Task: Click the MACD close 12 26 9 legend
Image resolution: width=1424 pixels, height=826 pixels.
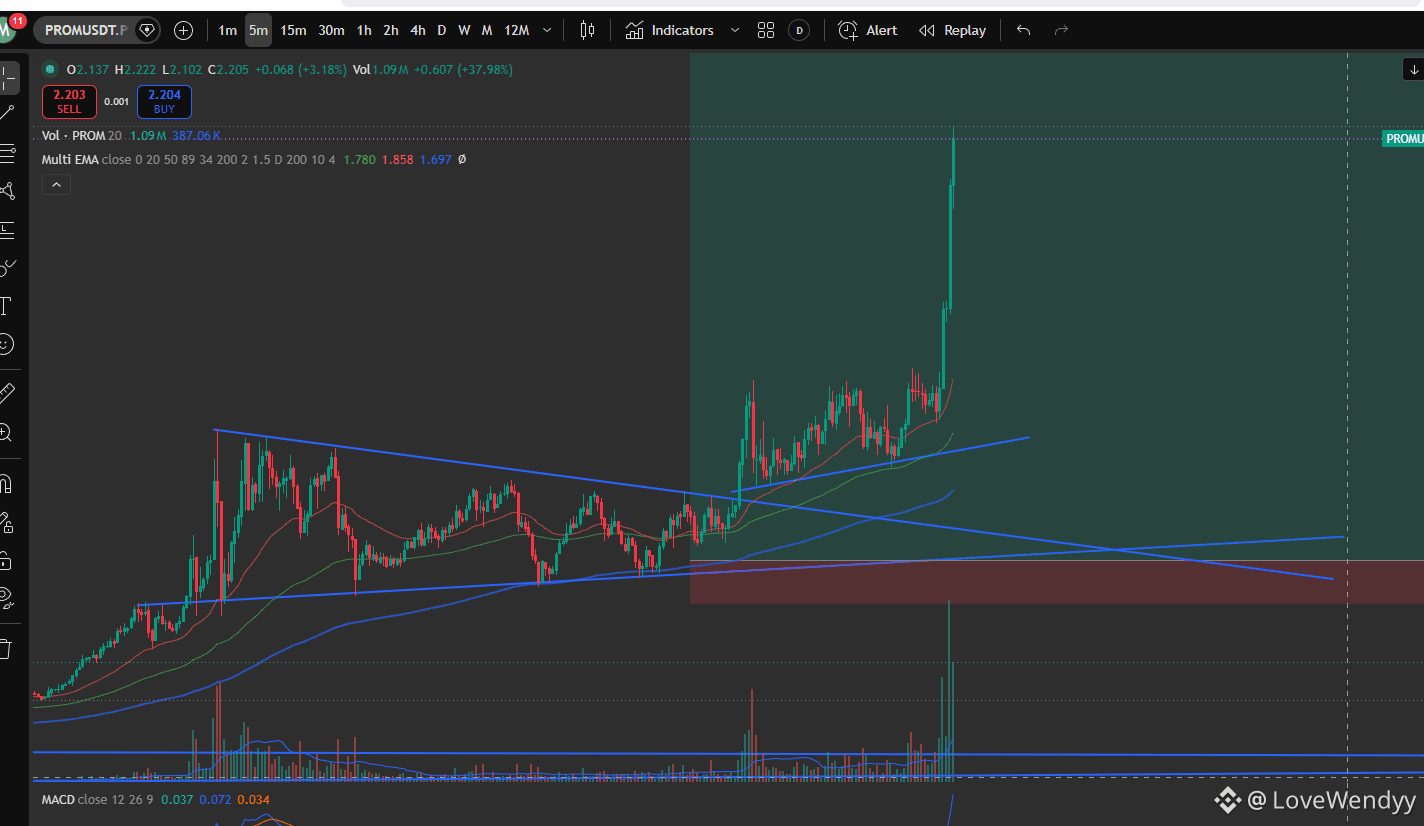Action: point(98,799)
